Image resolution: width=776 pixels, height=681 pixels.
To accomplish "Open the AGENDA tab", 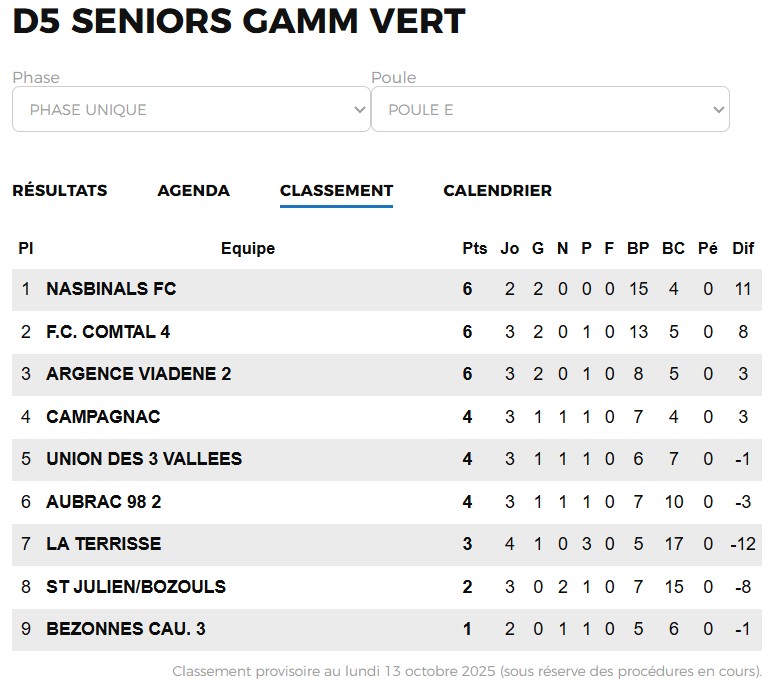I will pyautogui.click(x=193, y=190).
